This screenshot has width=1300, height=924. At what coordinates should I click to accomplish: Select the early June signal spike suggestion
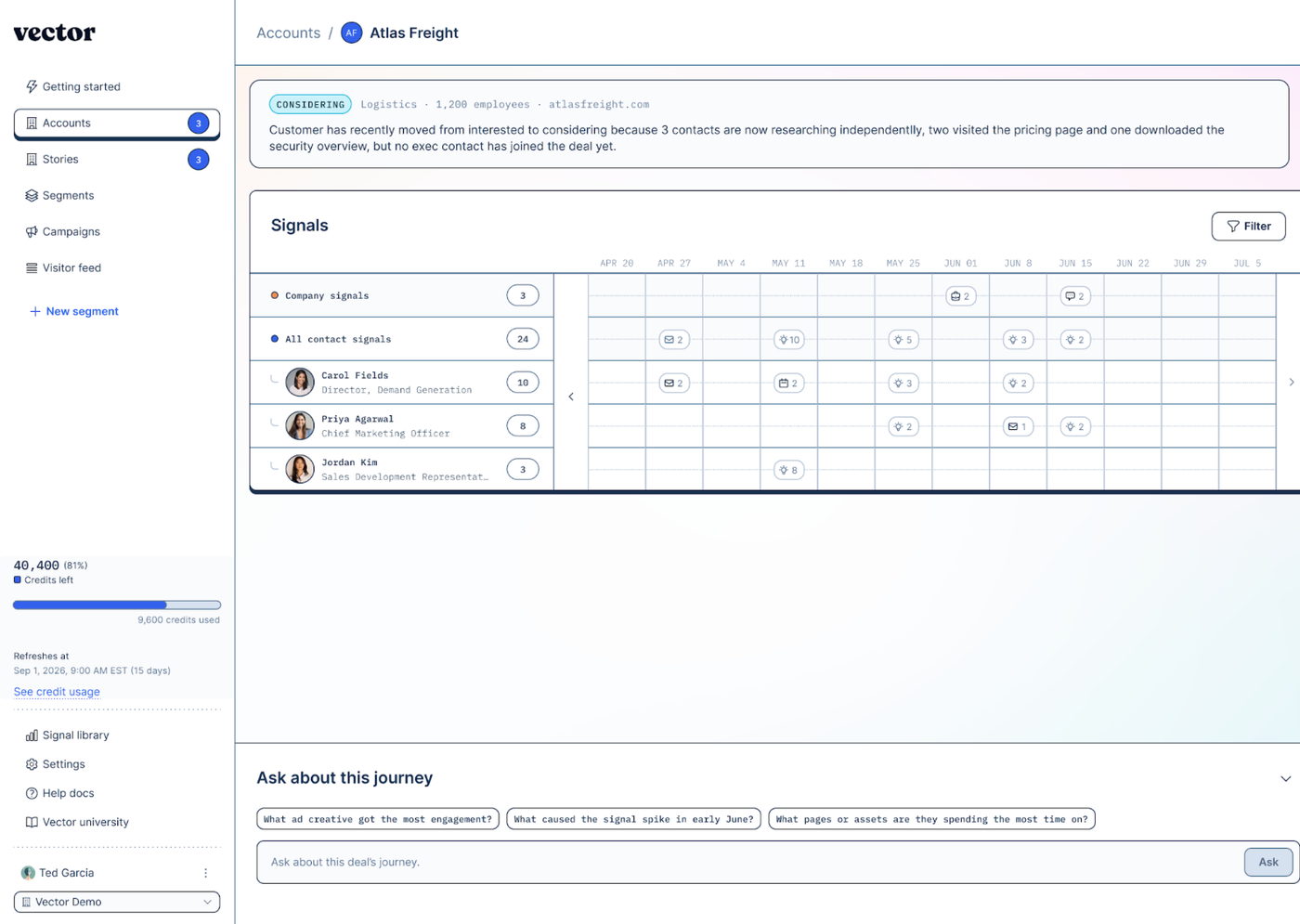click(634, 819)
